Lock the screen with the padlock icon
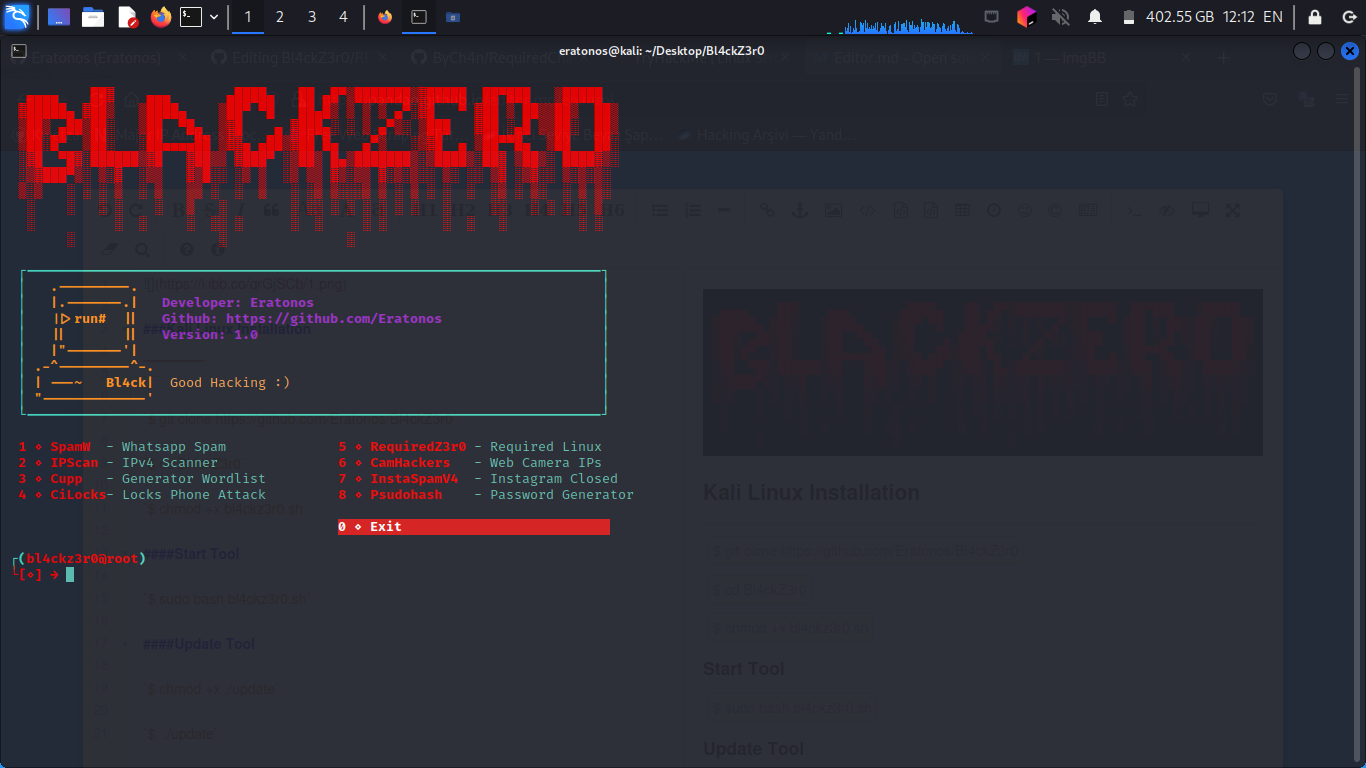1366x768 pixels. (1315, 17)
